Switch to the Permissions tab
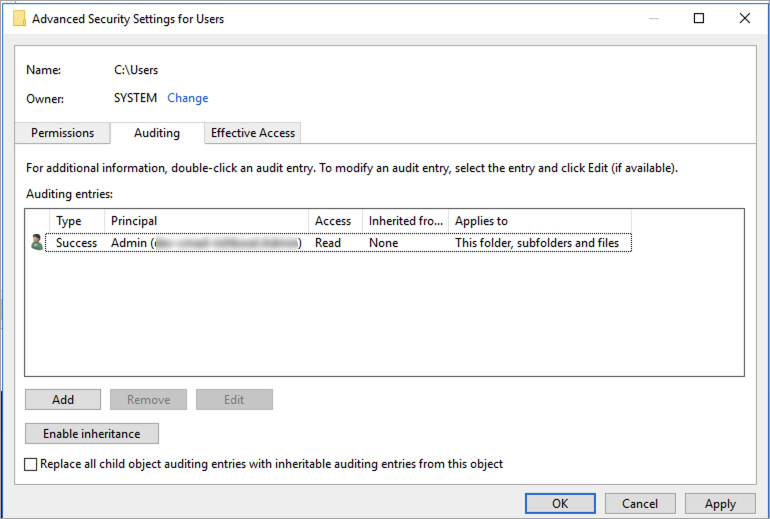Image resolution: width=770 pixels, height=519 pixels. point(62,133)
